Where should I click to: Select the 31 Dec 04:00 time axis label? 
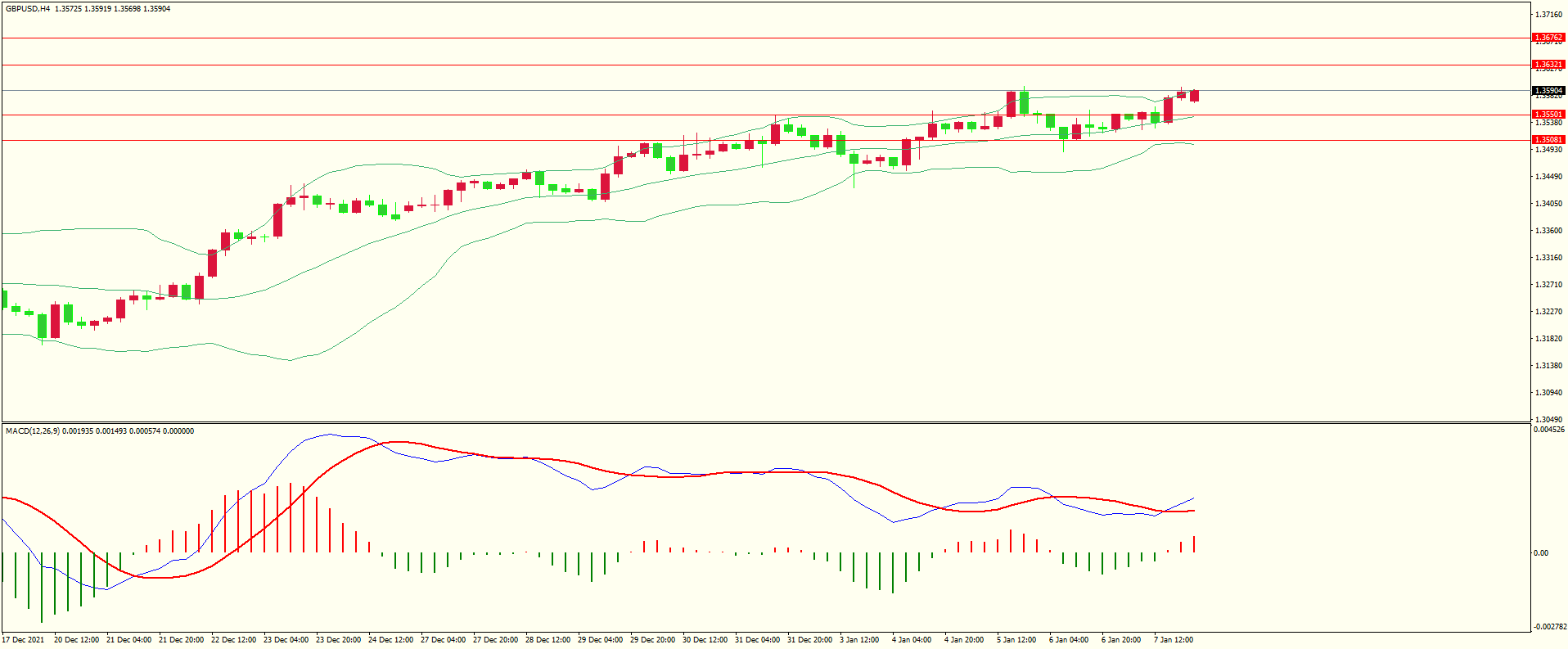[x=757, y=640]
